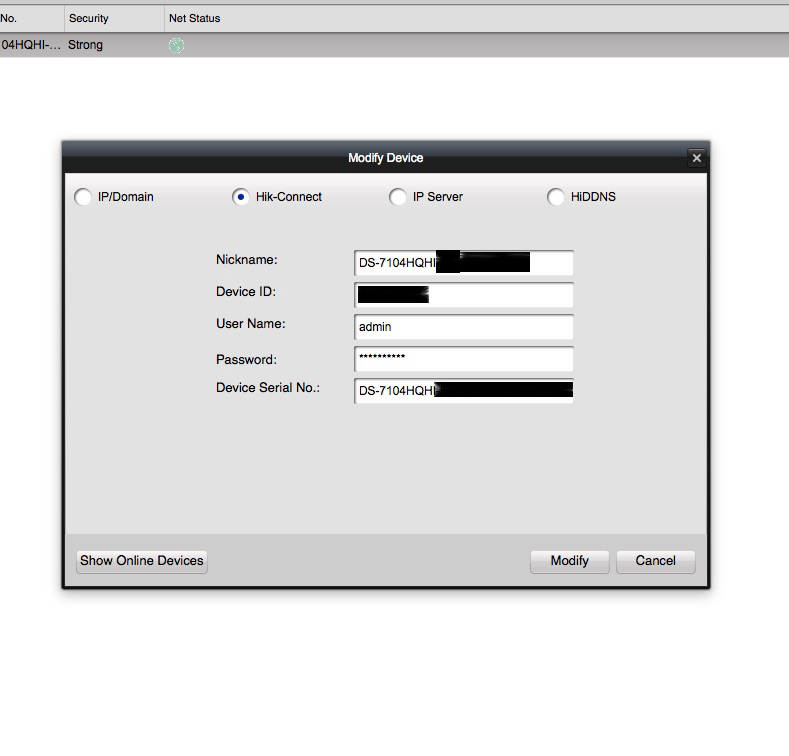This screenshot has width=789, height=756.
Task: Select the 04HQHI device row entry
Action: click(x=30, y=45)
